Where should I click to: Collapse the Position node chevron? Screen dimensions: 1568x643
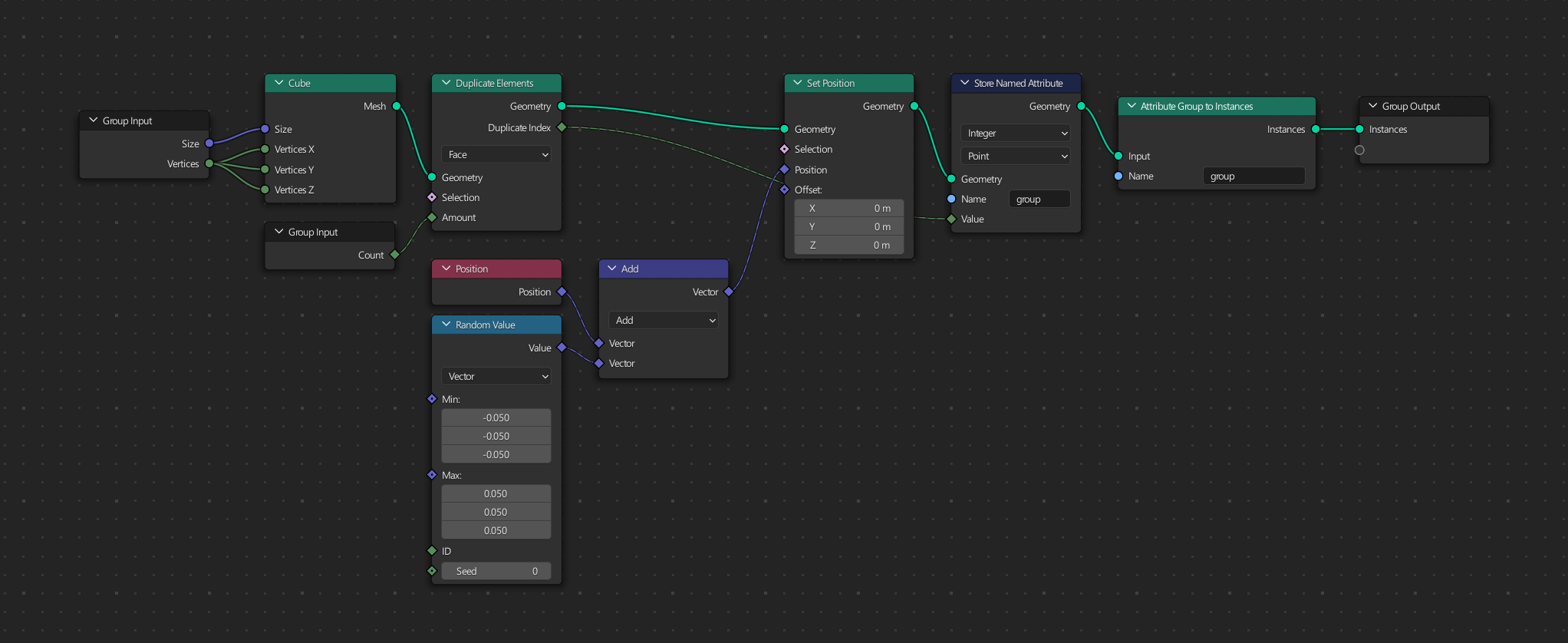click(446, 269)
